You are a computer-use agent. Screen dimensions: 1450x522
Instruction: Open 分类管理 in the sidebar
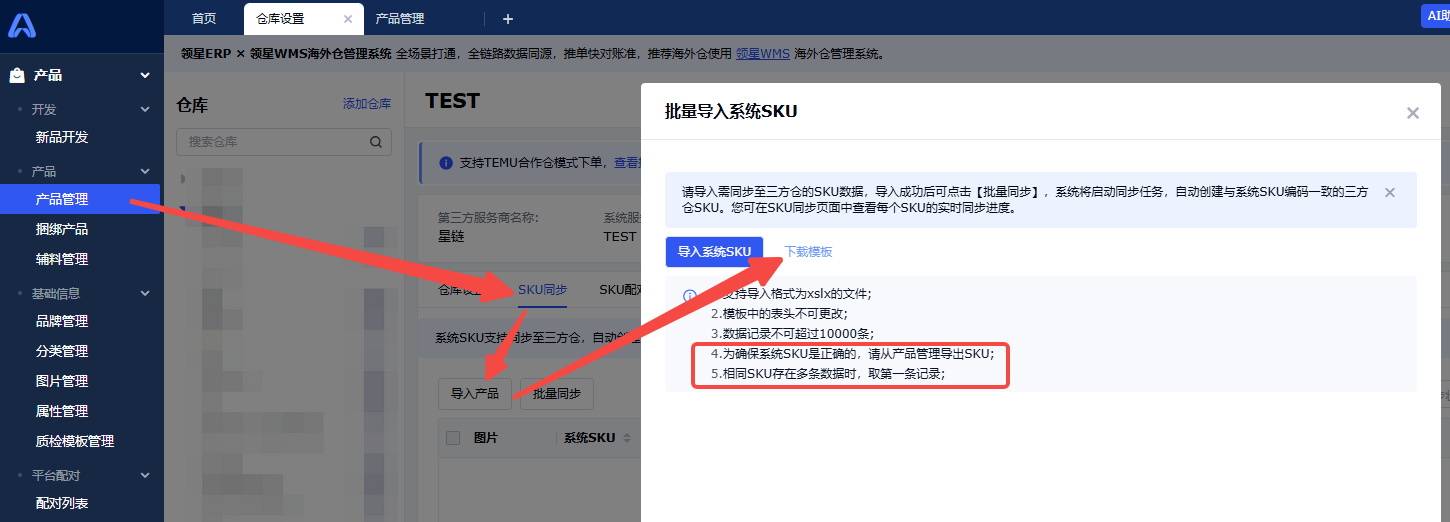pyautogui.click(x=62, y=351)
